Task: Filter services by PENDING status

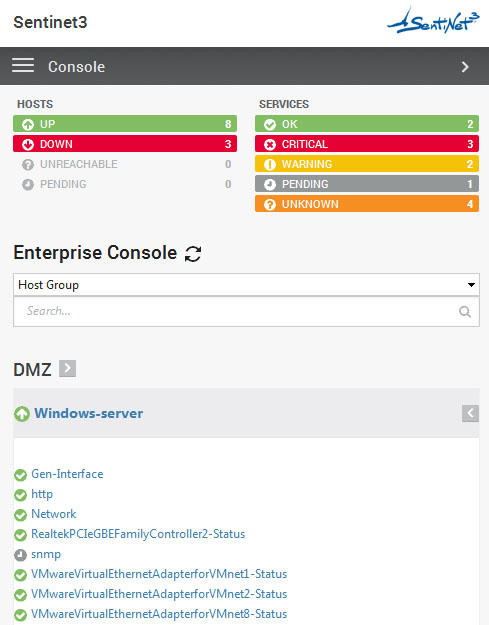Action: point(367,184)
